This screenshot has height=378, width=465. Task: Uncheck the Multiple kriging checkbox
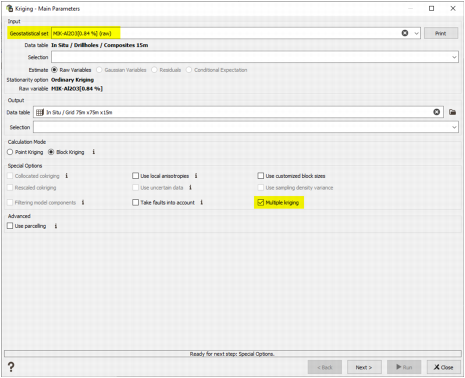261,202
